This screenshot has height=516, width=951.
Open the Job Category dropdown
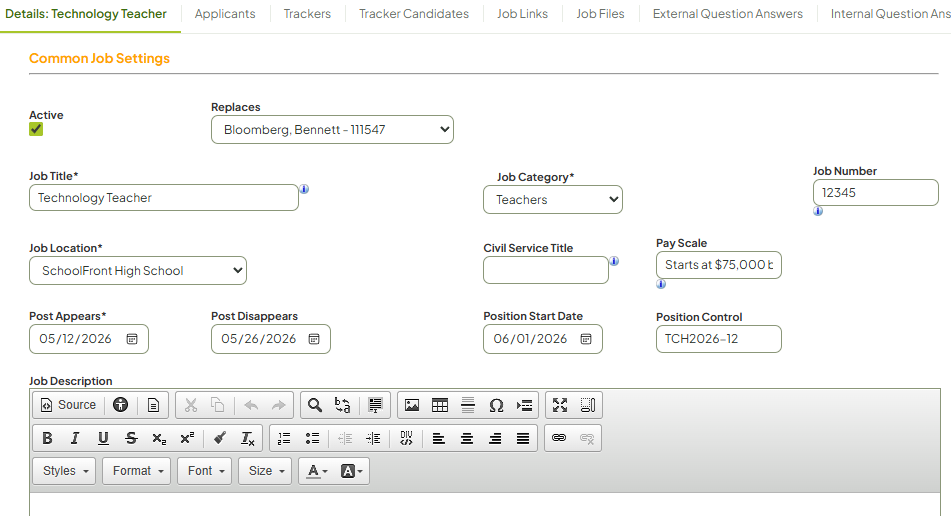pos(553,199)
